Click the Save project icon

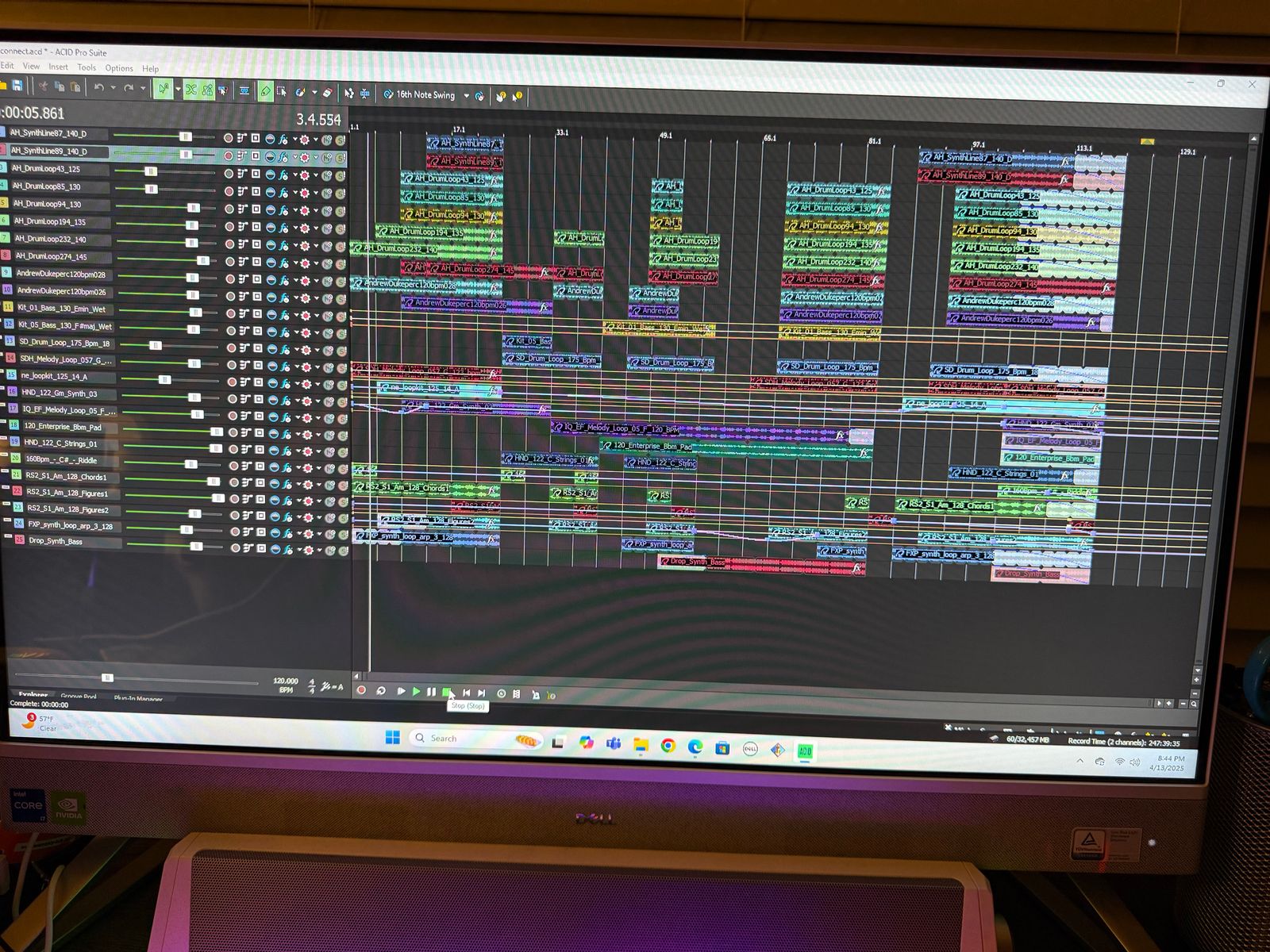(x=17, y=86)
